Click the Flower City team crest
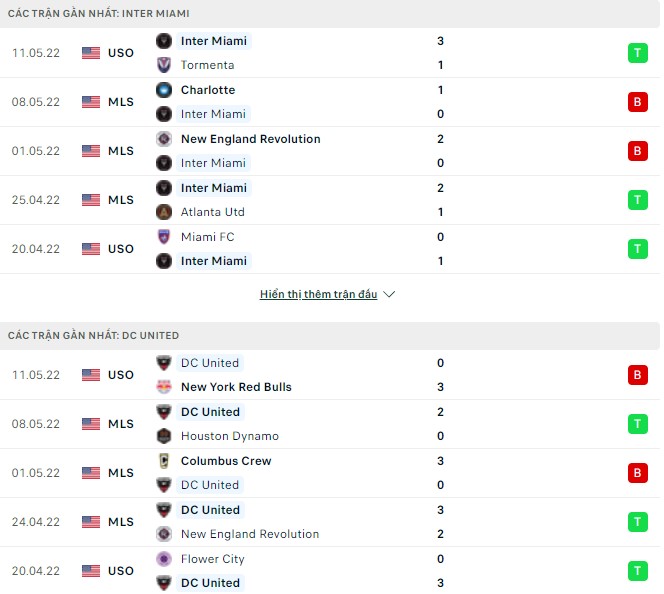The height and width of the screenshot is (594, 664). click(x=164, y=559)
